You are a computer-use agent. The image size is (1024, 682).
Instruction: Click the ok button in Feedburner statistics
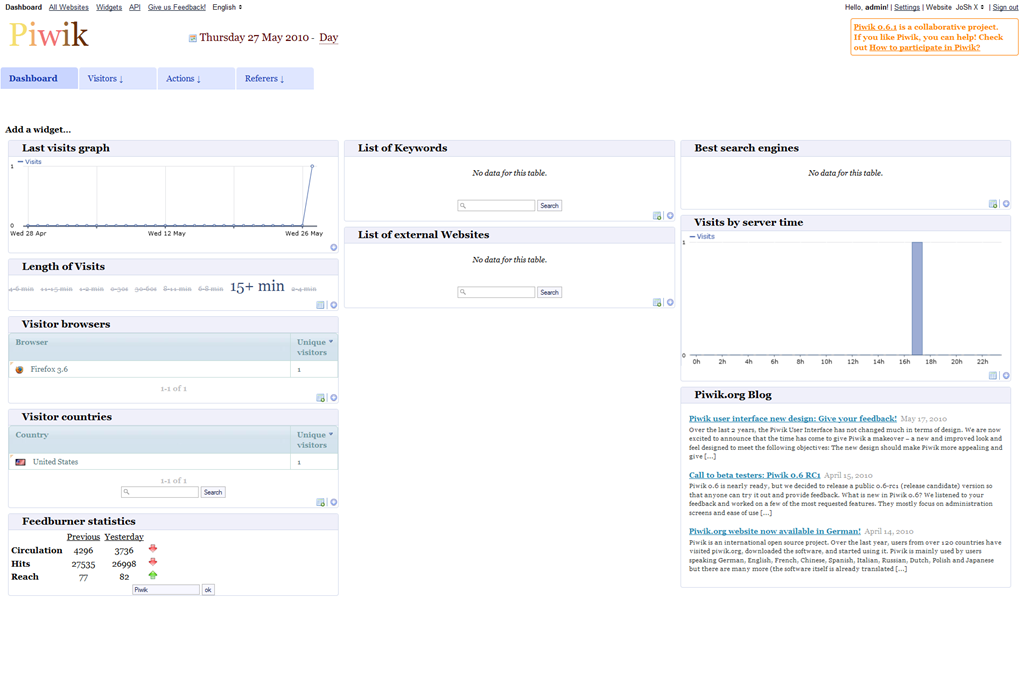coord(208,590)
